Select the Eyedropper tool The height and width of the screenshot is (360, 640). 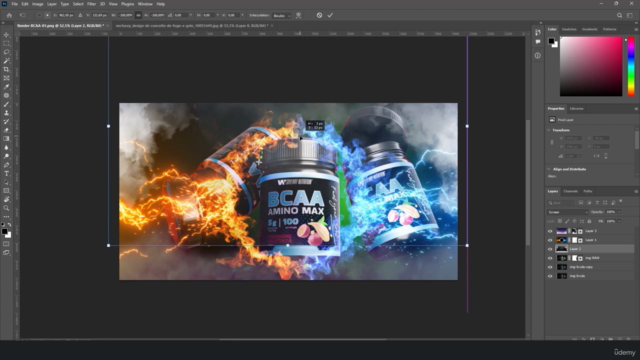click(6, 87)
